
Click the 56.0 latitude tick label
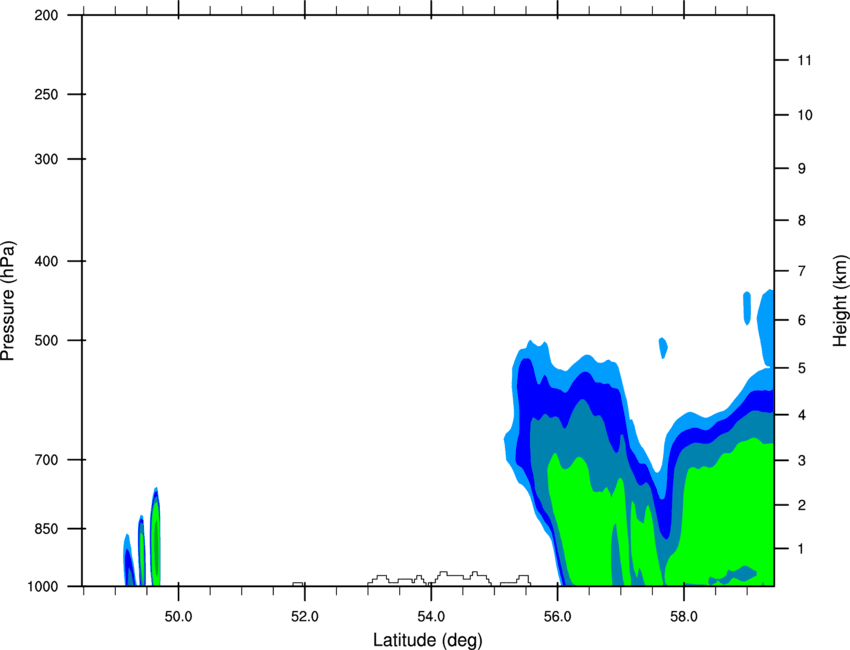click(x=558, y=617)
